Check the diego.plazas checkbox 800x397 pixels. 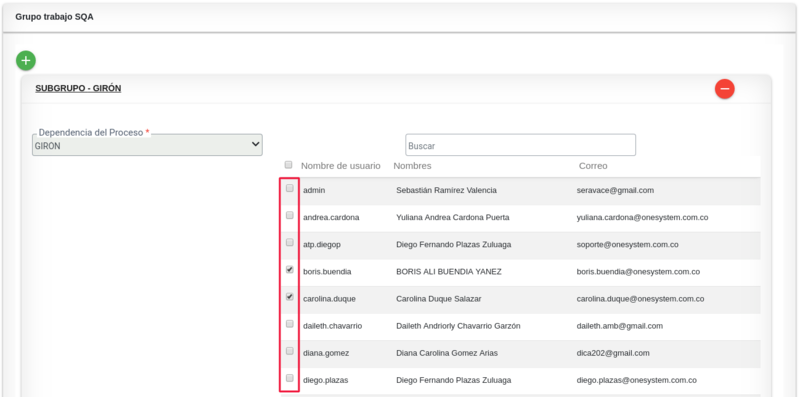click(290, 378)
